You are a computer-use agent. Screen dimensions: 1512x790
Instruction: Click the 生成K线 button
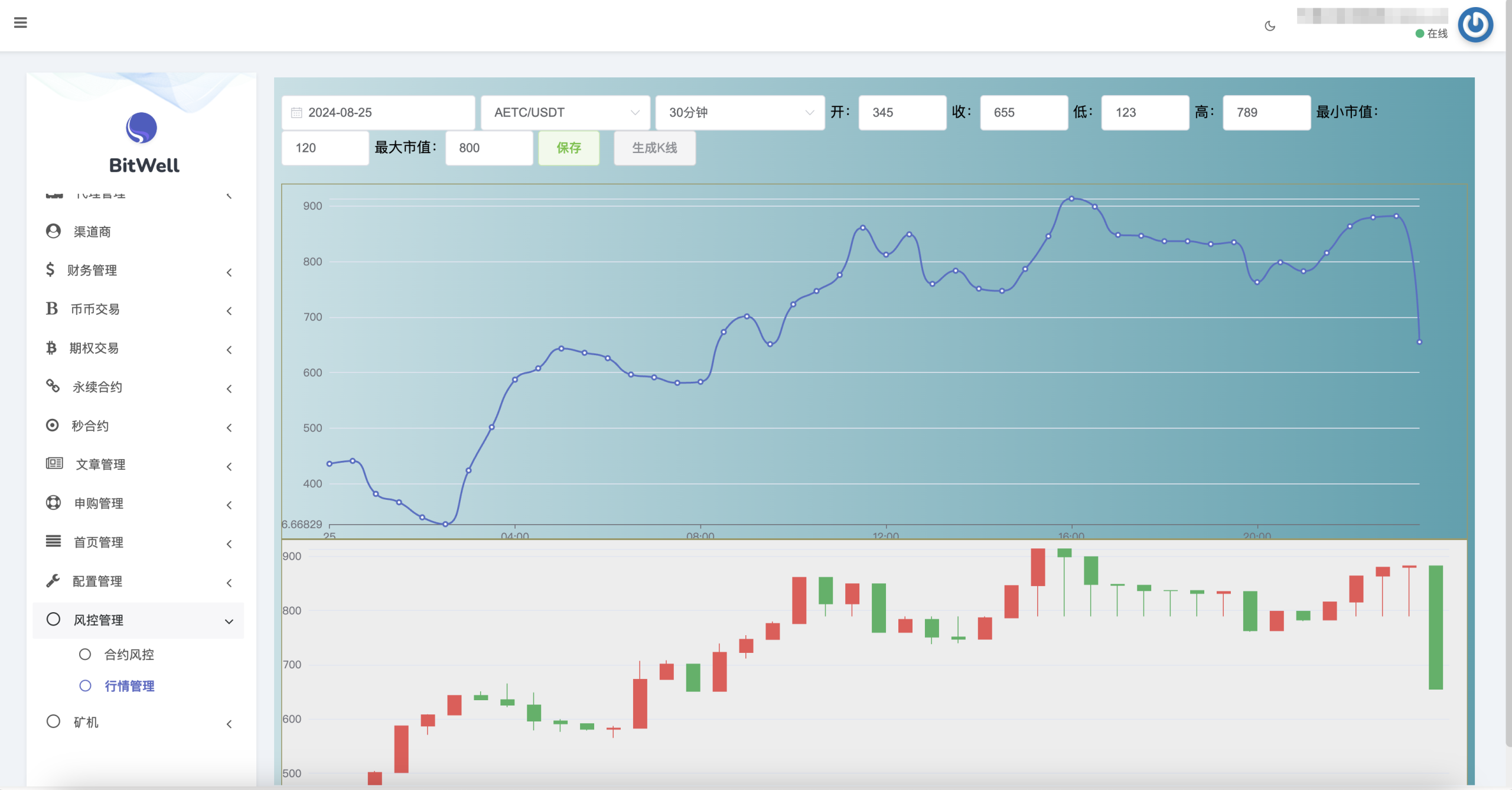coord(654,148)
